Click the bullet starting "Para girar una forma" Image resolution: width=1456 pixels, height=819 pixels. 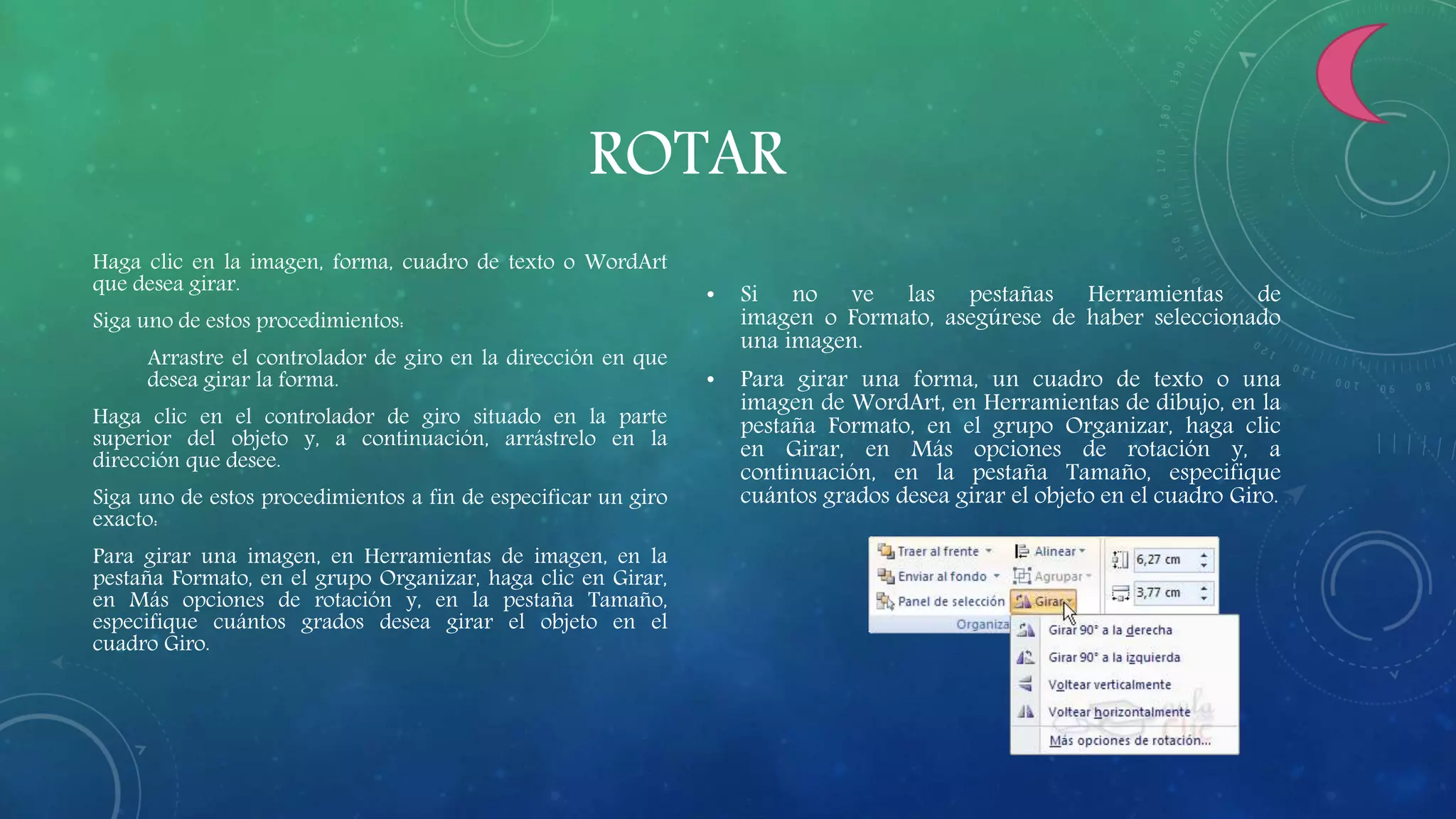[1010, 437]
